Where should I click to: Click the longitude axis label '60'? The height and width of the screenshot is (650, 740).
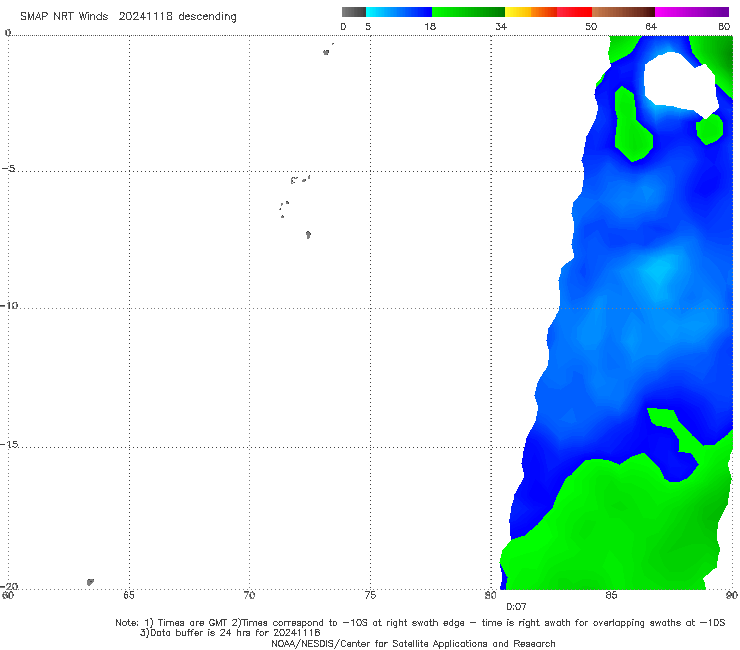pos(8,595)
